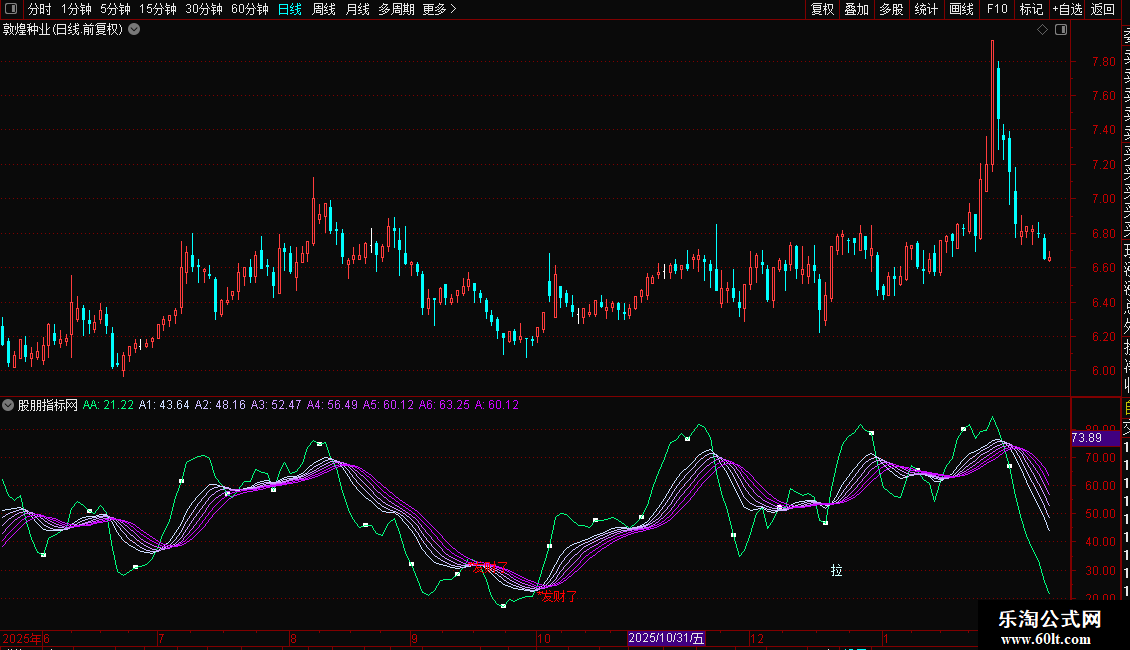Click the 叠加 overlay button

pyautogui.click(x=856, y=9)
